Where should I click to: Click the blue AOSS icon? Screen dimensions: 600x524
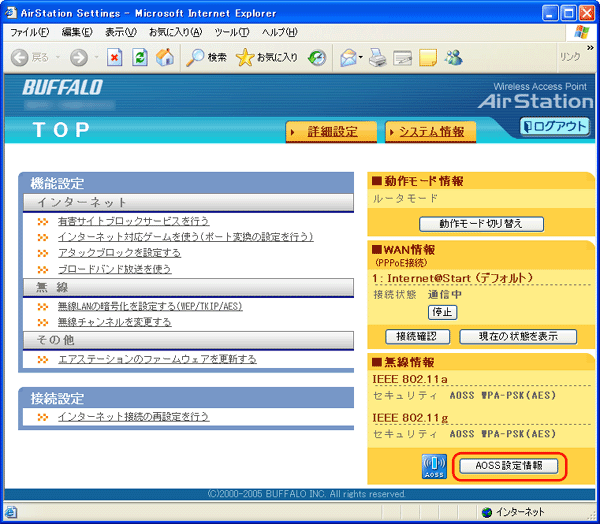(x=434, y=466)
